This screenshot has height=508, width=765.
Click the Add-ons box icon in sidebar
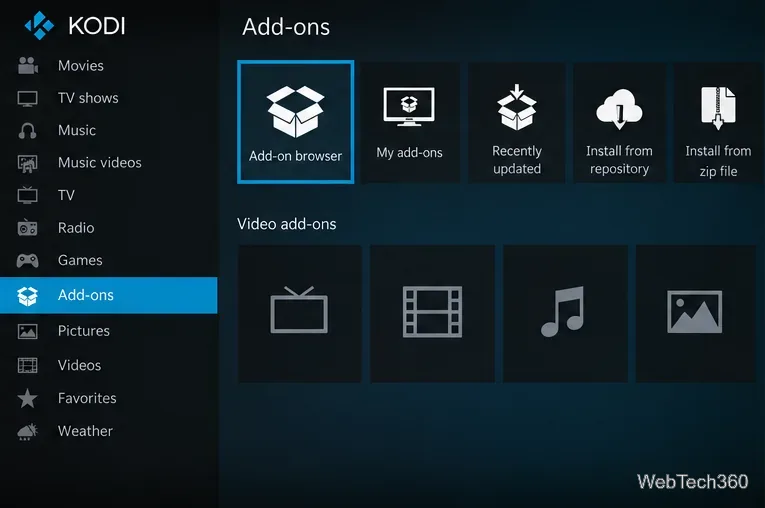tap(27, 295)
